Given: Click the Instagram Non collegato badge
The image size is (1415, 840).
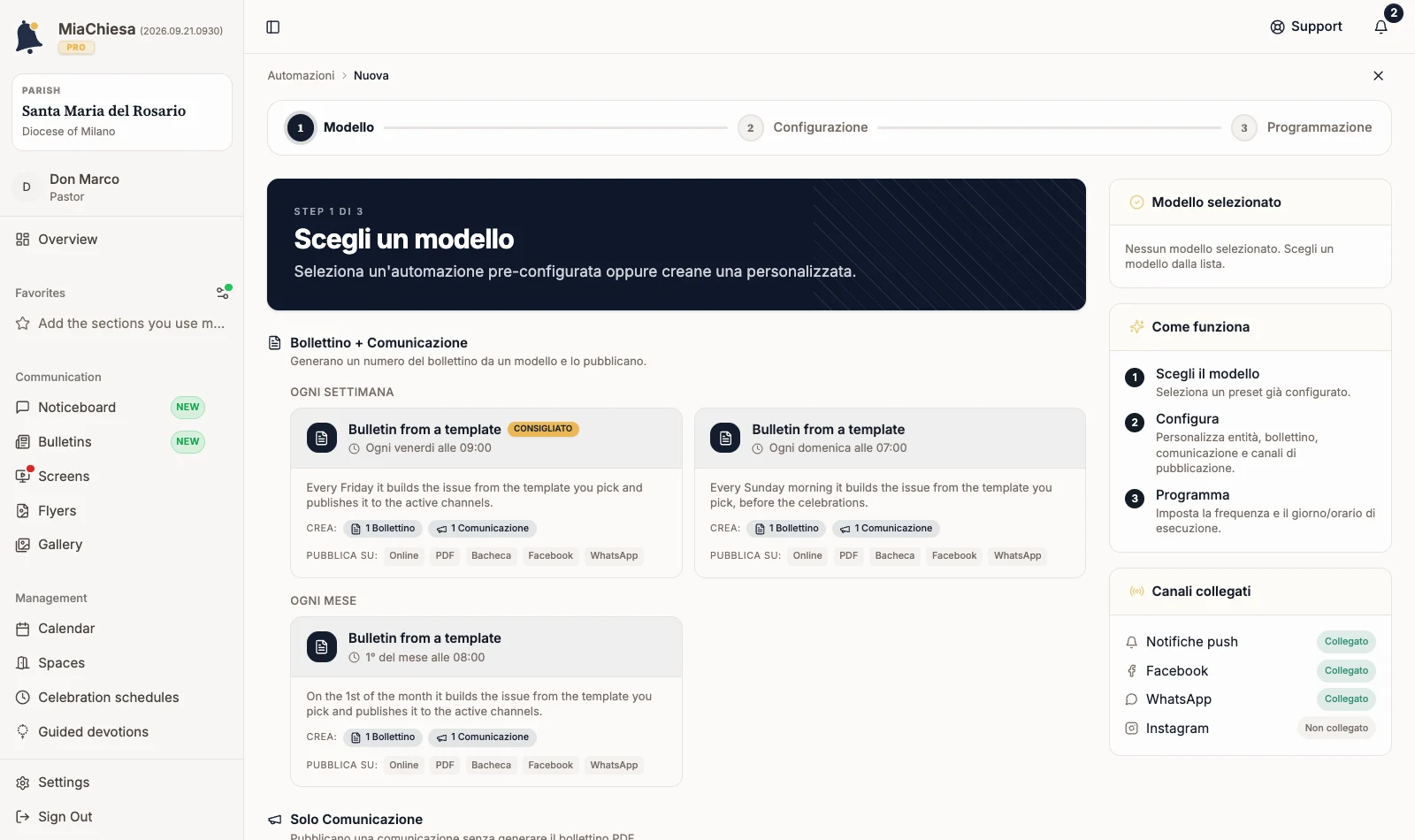Looking at the screenshot, I should pyautogui.click(x=1336, y=729).
